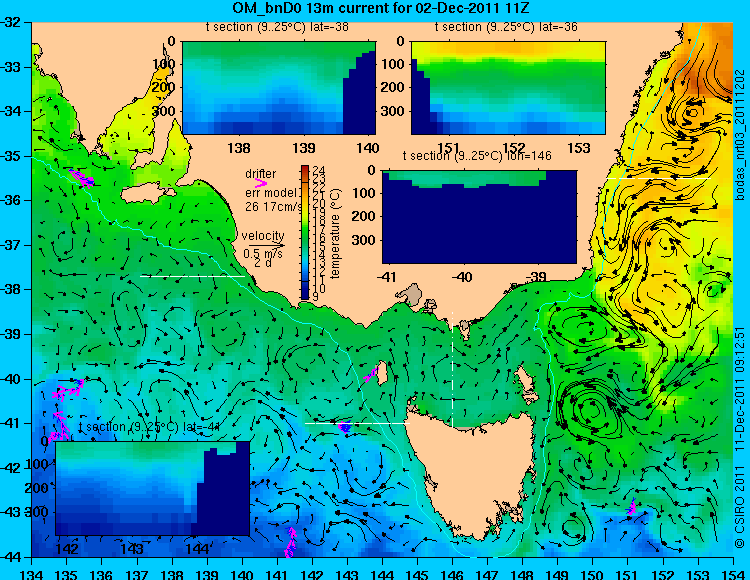Open the lat=-38 temperature section plot
Viewport: 750px width, 580px height.
point(279,88)
